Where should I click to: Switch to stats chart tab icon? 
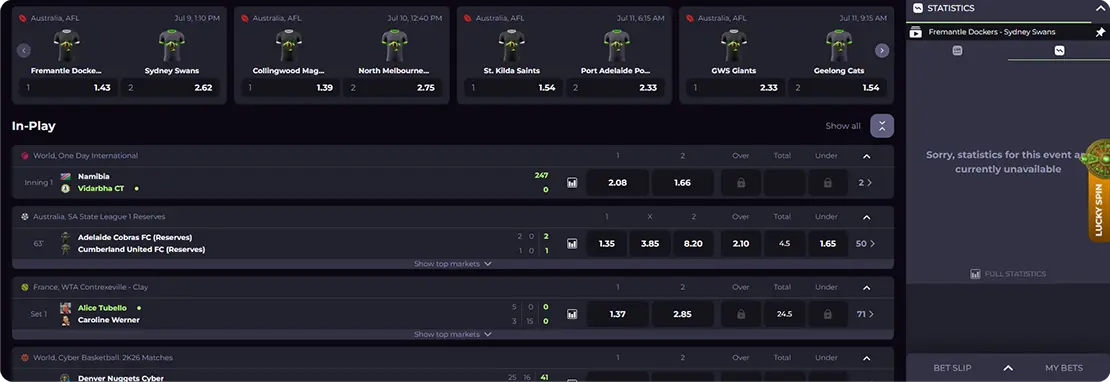click(1059, 50)
